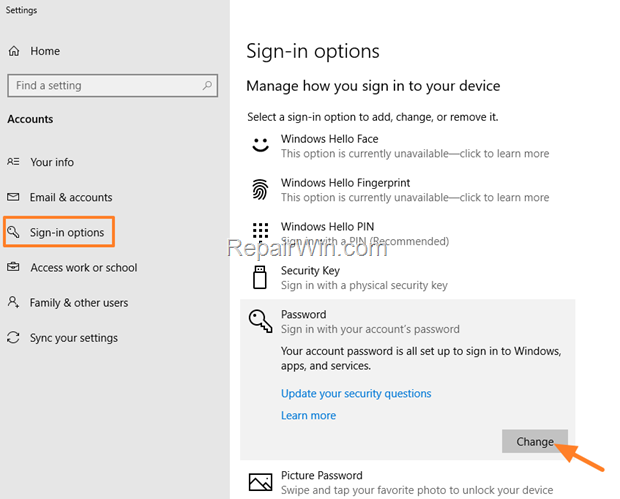Click the 'Accounts' section label
This screenshot has height=499, width=620.
(30, 119)
